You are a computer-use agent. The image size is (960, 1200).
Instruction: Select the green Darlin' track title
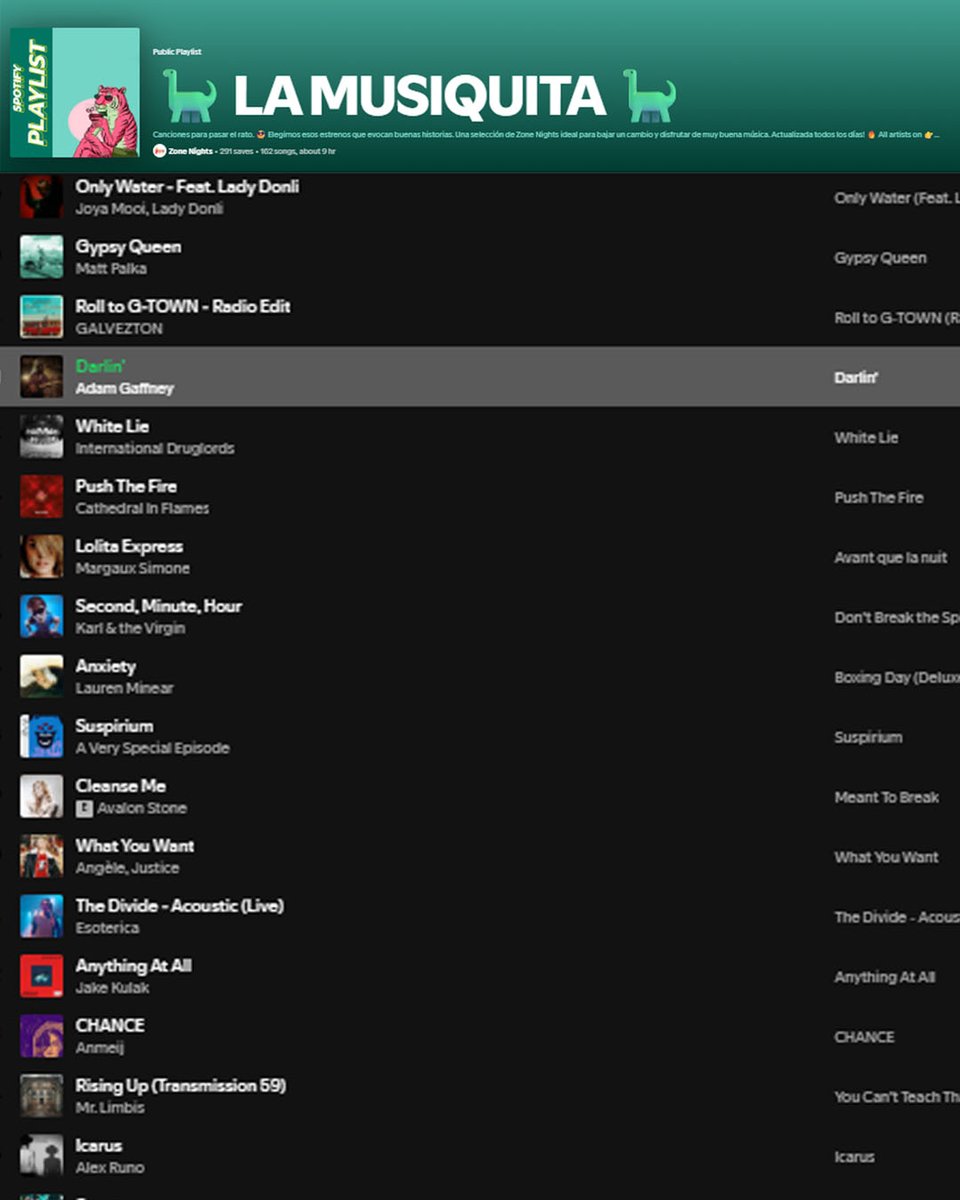click(100, 367)
